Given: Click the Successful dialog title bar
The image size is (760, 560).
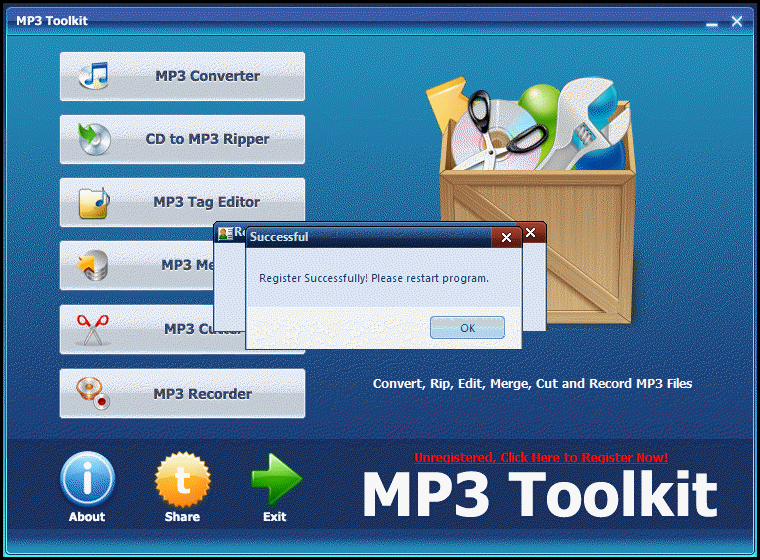Looking at the screenshot, I should click(368, 237).
